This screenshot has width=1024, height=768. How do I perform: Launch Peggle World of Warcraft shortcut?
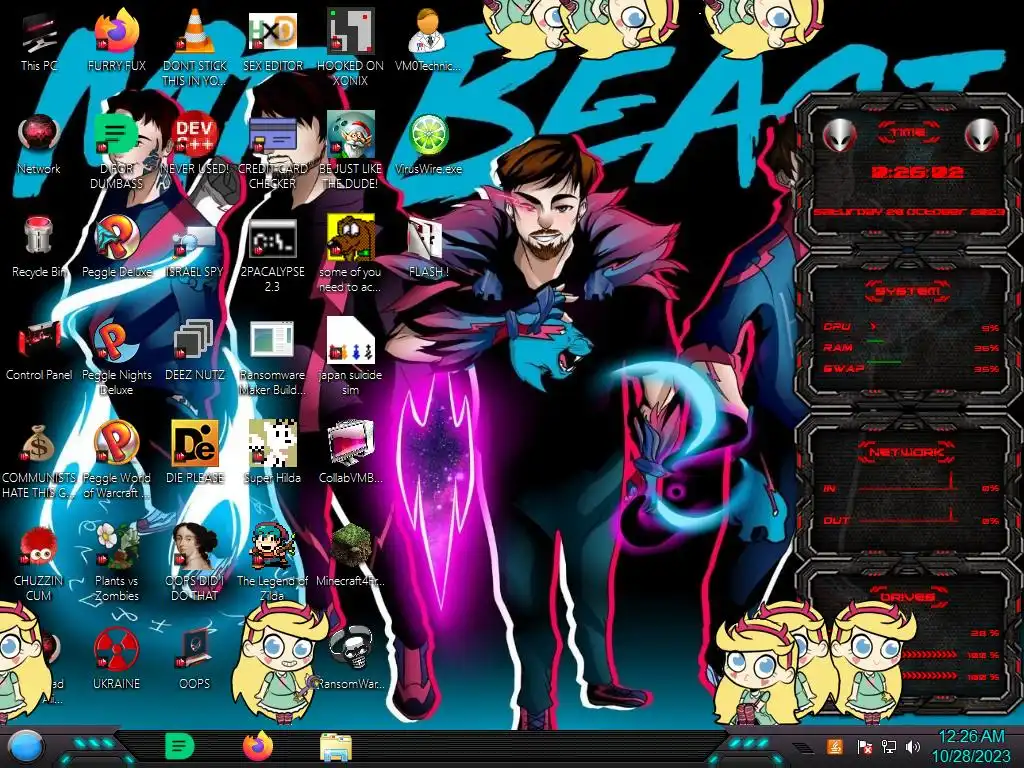(116, 460)
